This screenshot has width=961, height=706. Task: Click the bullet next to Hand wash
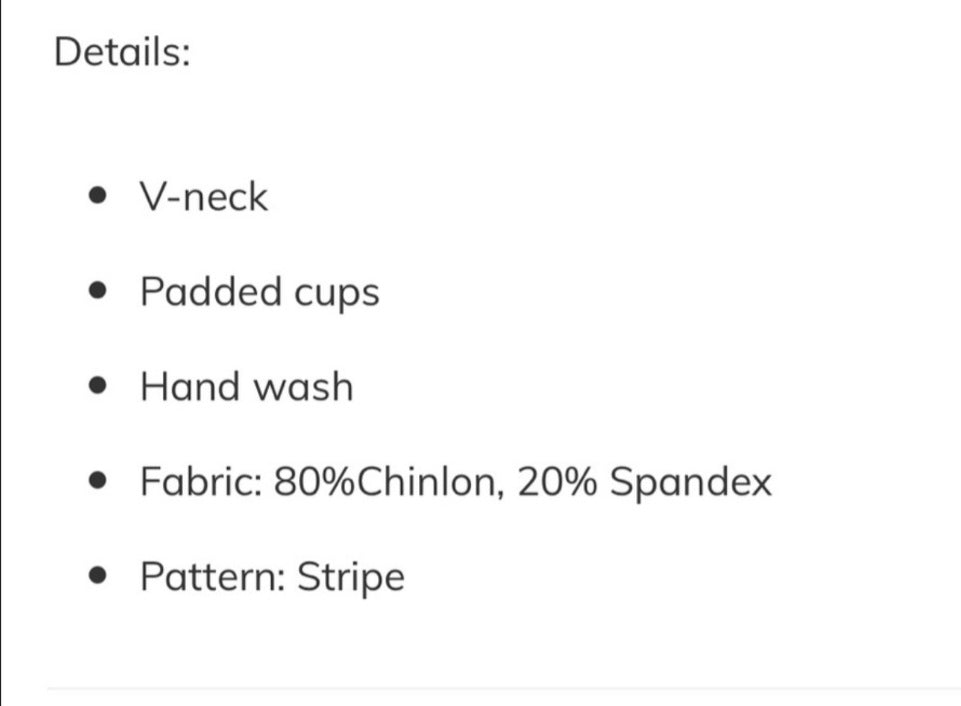pyautogui.click(x=97, y=387)
